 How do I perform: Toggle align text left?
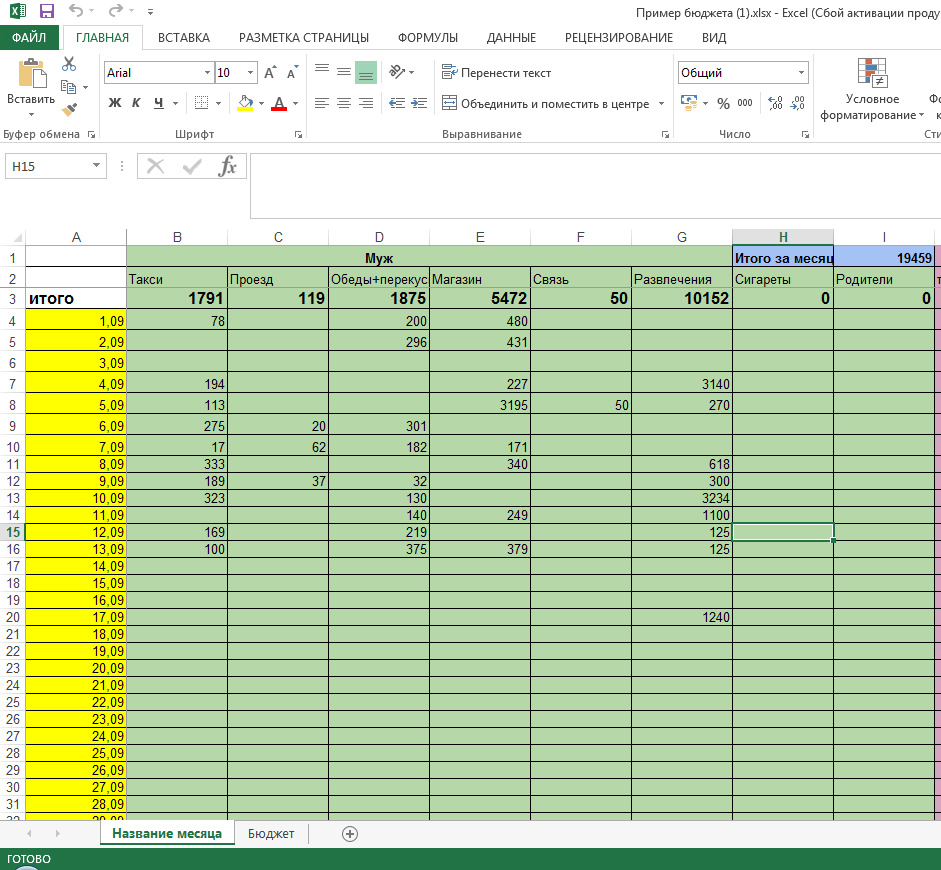point(322,103)
